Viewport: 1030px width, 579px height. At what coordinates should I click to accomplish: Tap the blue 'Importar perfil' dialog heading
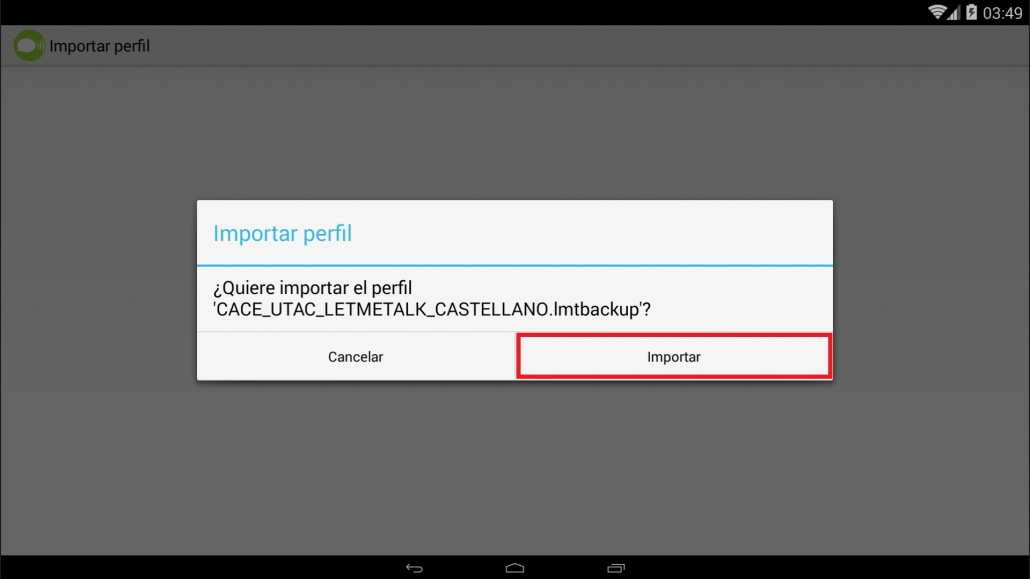[282, 233]
